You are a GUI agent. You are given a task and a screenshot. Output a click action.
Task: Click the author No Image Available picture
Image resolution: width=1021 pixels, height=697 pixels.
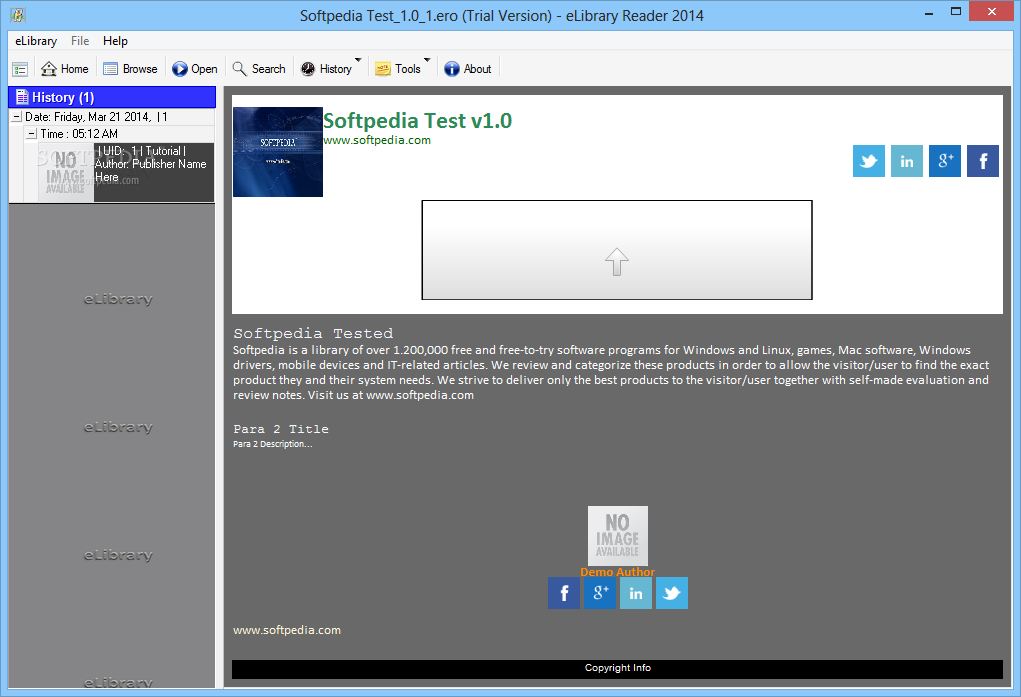618,535
